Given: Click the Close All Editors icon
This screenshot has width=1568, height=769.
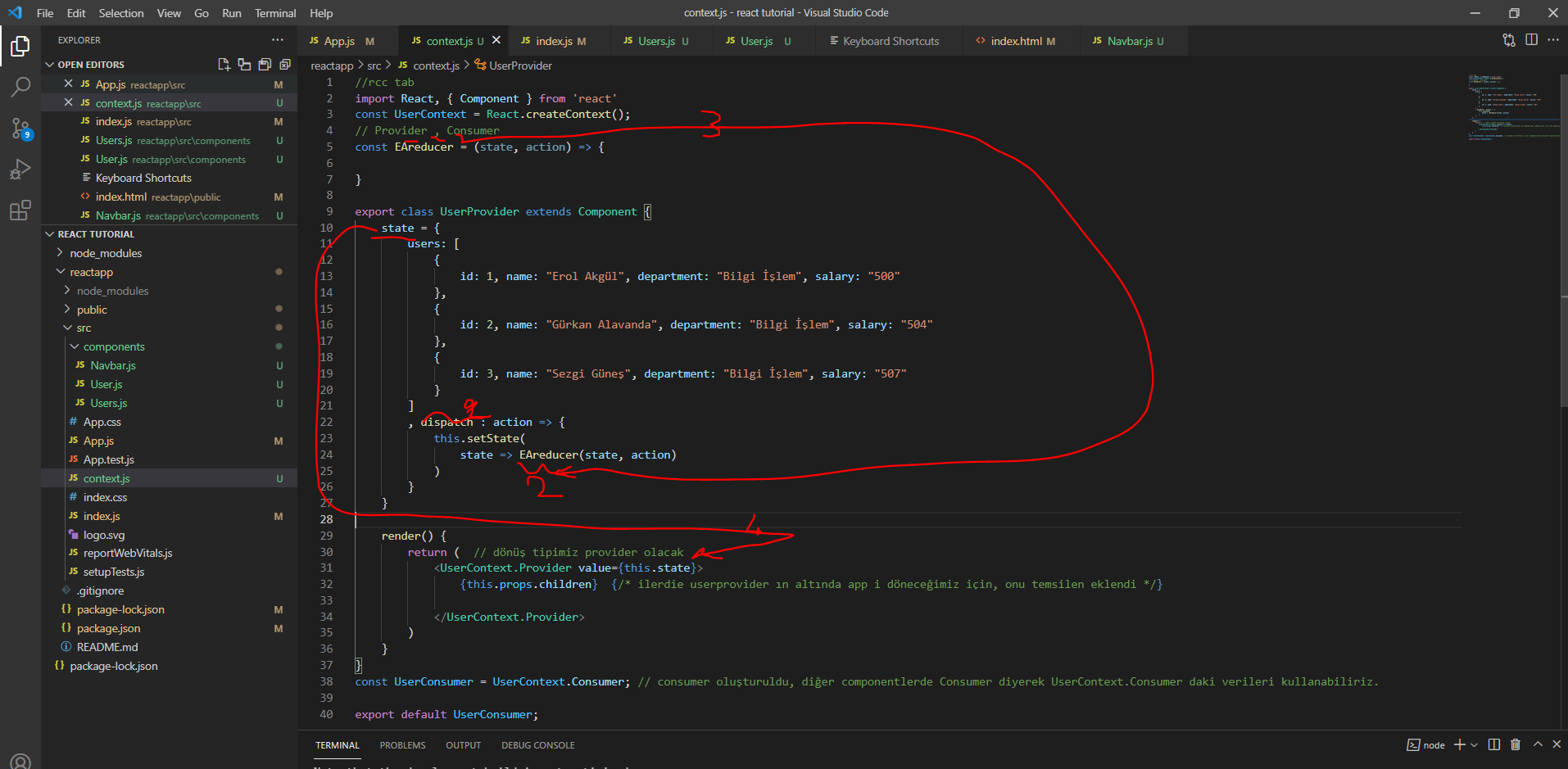Looking at the screenshot, I should coord(285,65).
